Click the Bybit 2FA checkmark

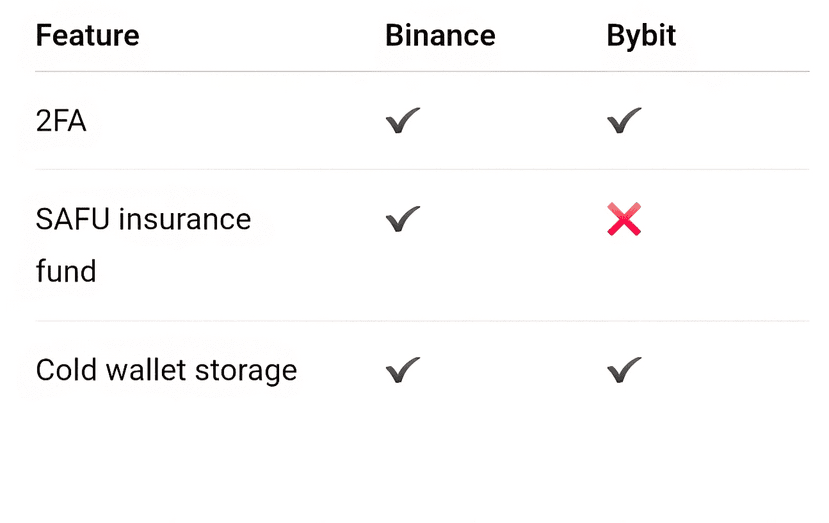click(x=623, y=122)
